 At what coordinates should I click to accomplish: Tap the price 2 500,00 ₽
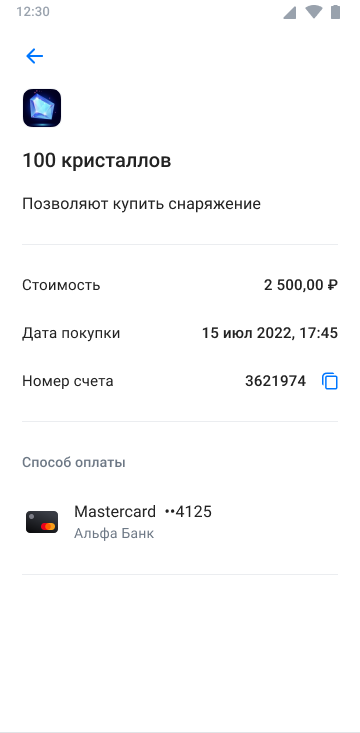[x=301, y=285]
